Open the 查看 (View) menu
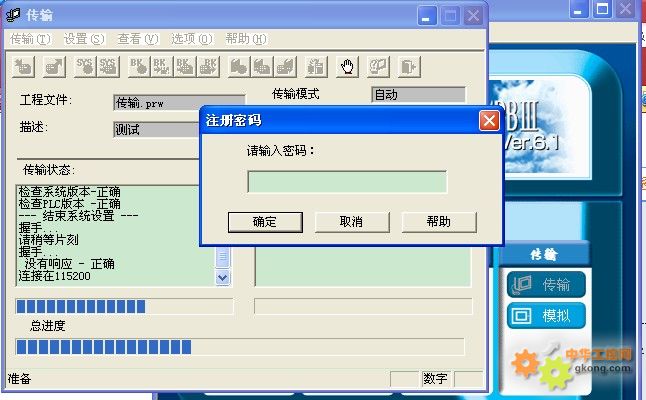The image size is (646, 400). 137,39
